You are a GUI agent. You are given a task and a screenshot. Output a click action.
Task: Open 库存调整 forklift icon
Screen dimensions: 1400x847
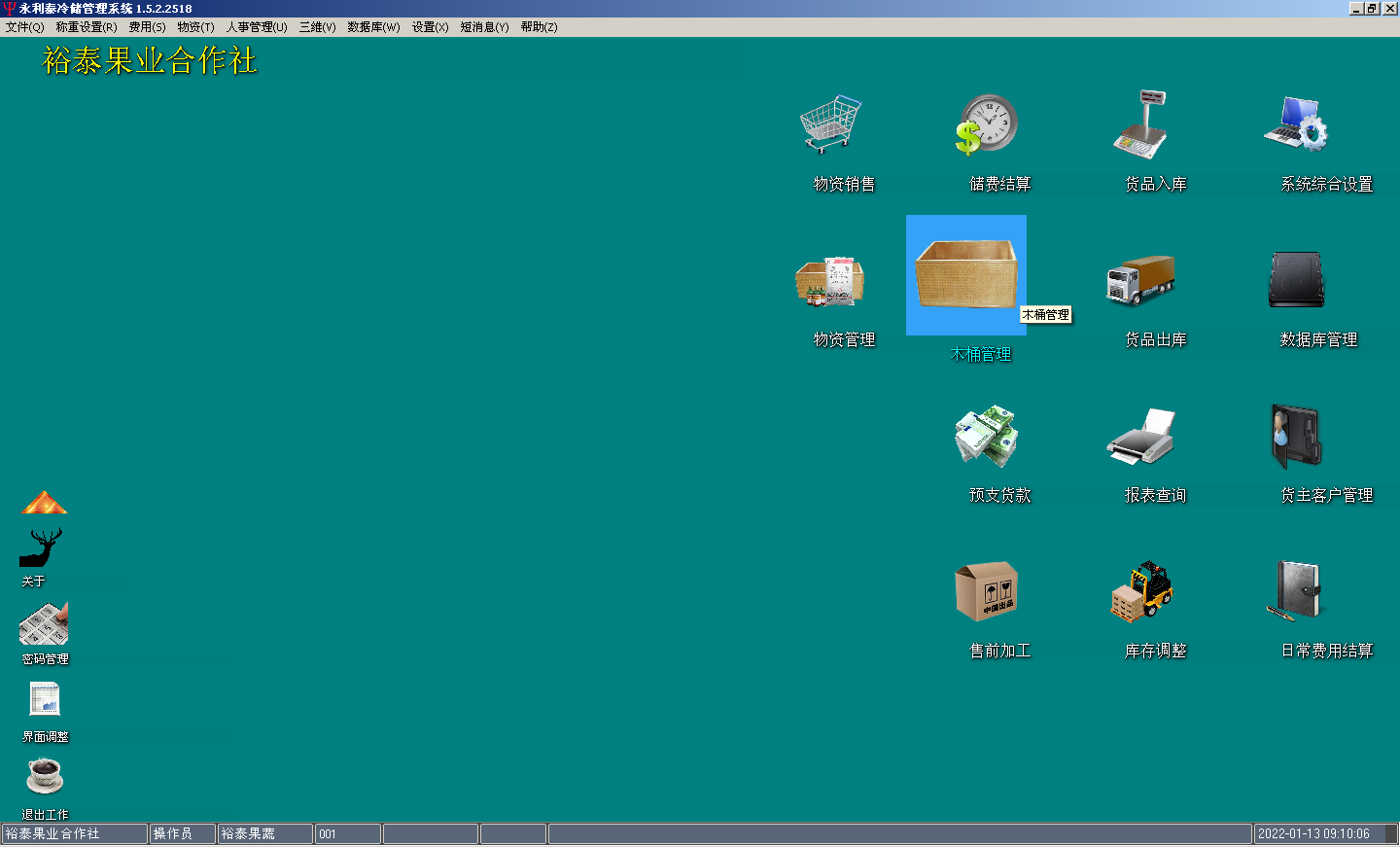pyautogui.click(x=1140, y=591)
